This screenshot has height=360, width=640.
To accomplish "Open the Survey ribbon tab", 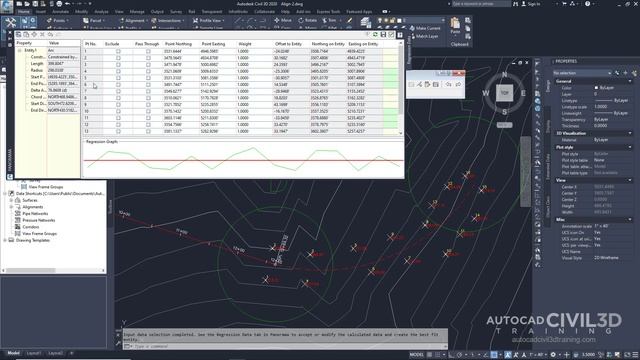I will [176, 12].
